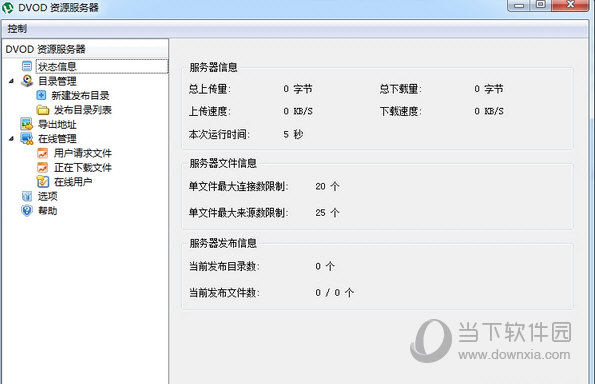
Task: Close the DVOD window
Action: click(570, 5)
